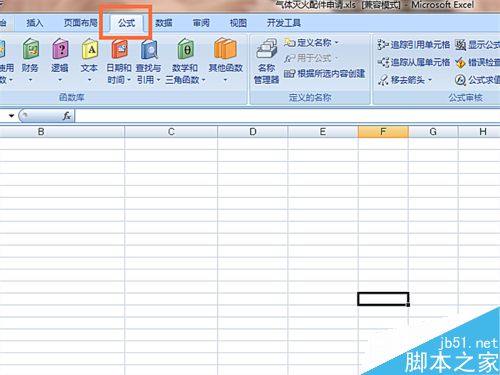500x375 pixels.
Task: Select column C header
Action: [171, 132]
